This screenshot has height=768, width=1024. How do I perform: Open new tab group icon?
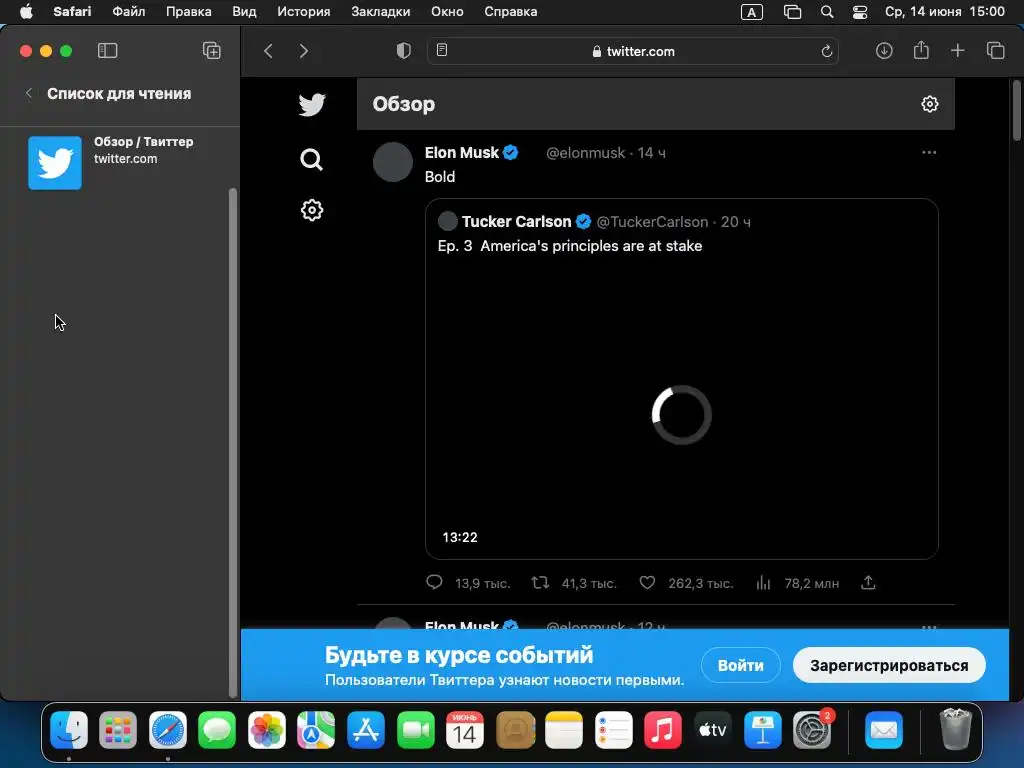(212, 51)
